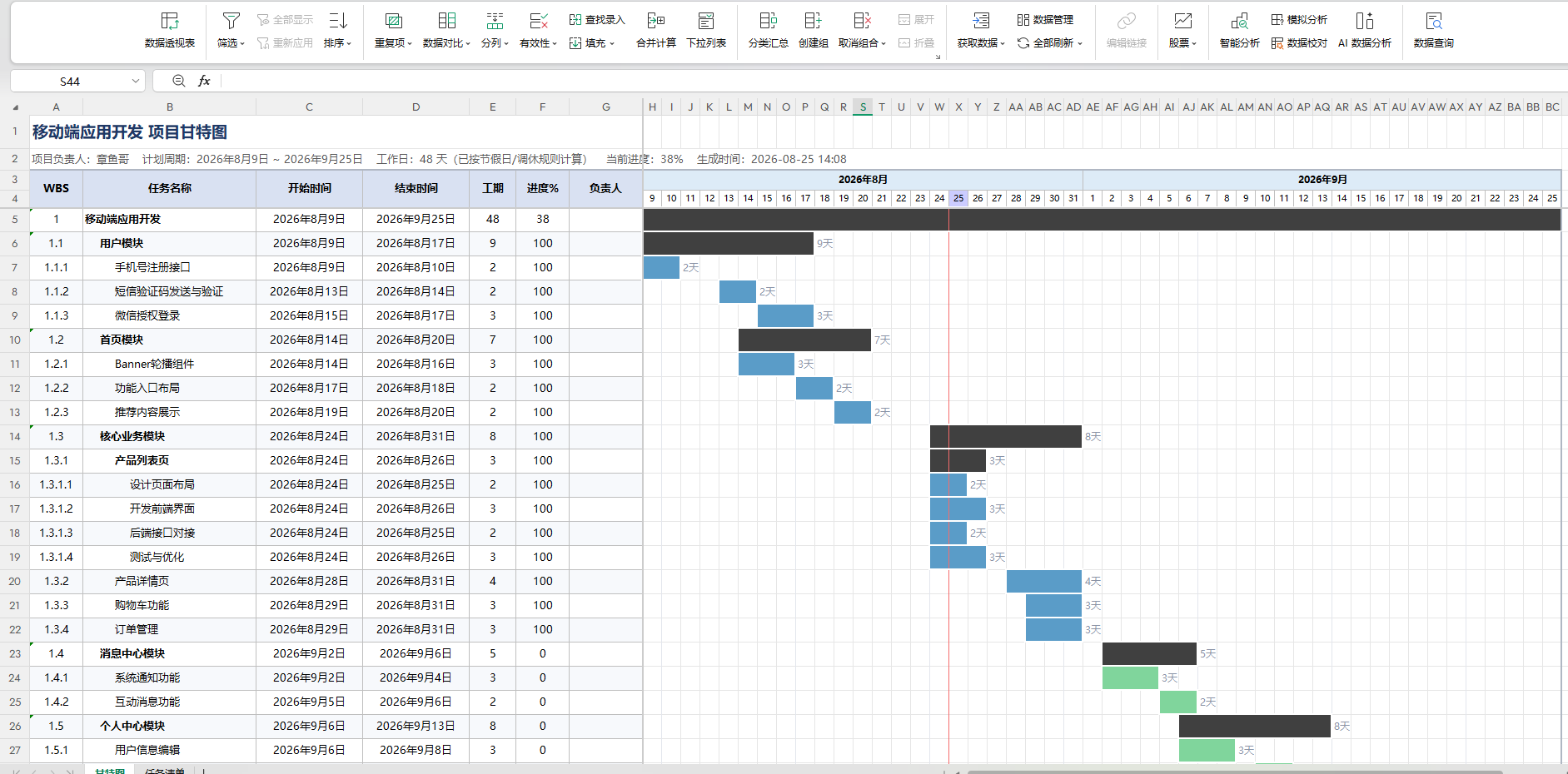
Task: Select column header C
Action: pyautogui.click(x=309, y=107)
